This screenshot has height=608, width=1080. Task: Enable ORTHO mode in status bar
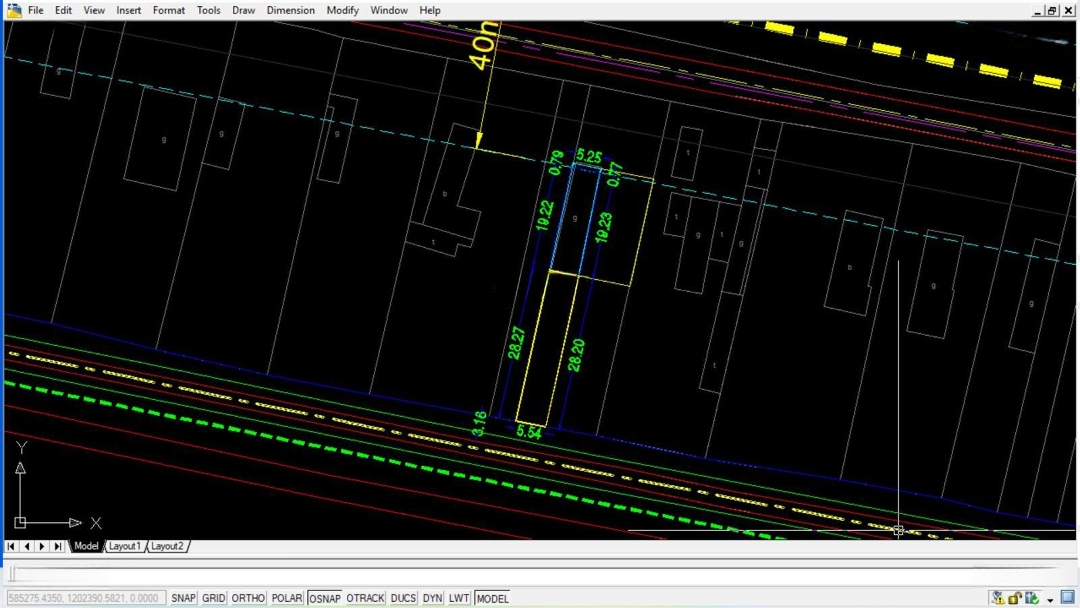click(x=248, y=598)
